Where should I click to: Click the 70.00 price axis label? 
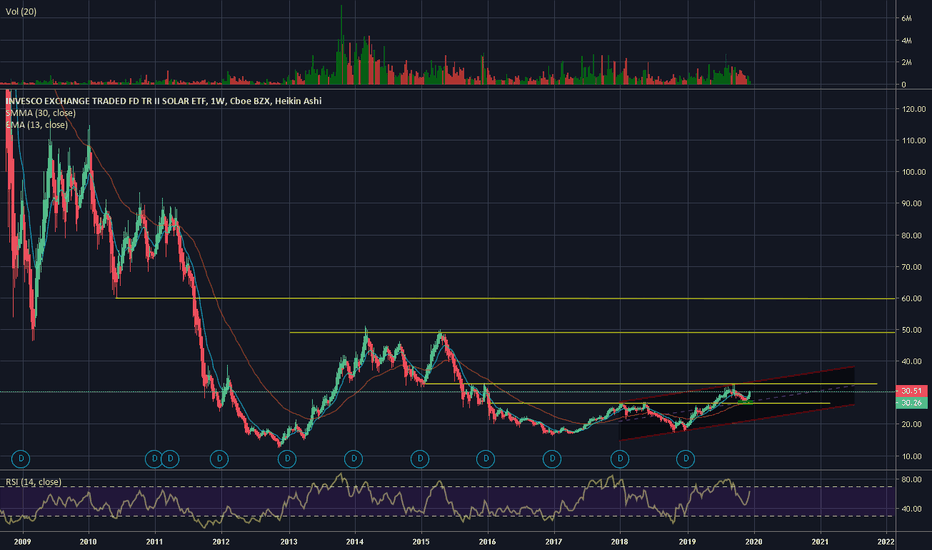(914, 267)
